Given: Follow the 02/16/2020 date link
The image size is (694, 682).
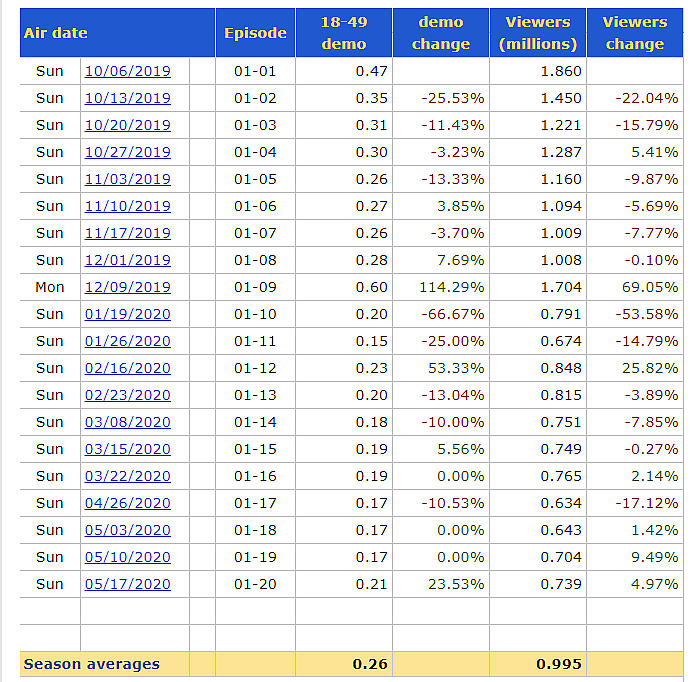Looking at the screenshot, I should [127, 368].
